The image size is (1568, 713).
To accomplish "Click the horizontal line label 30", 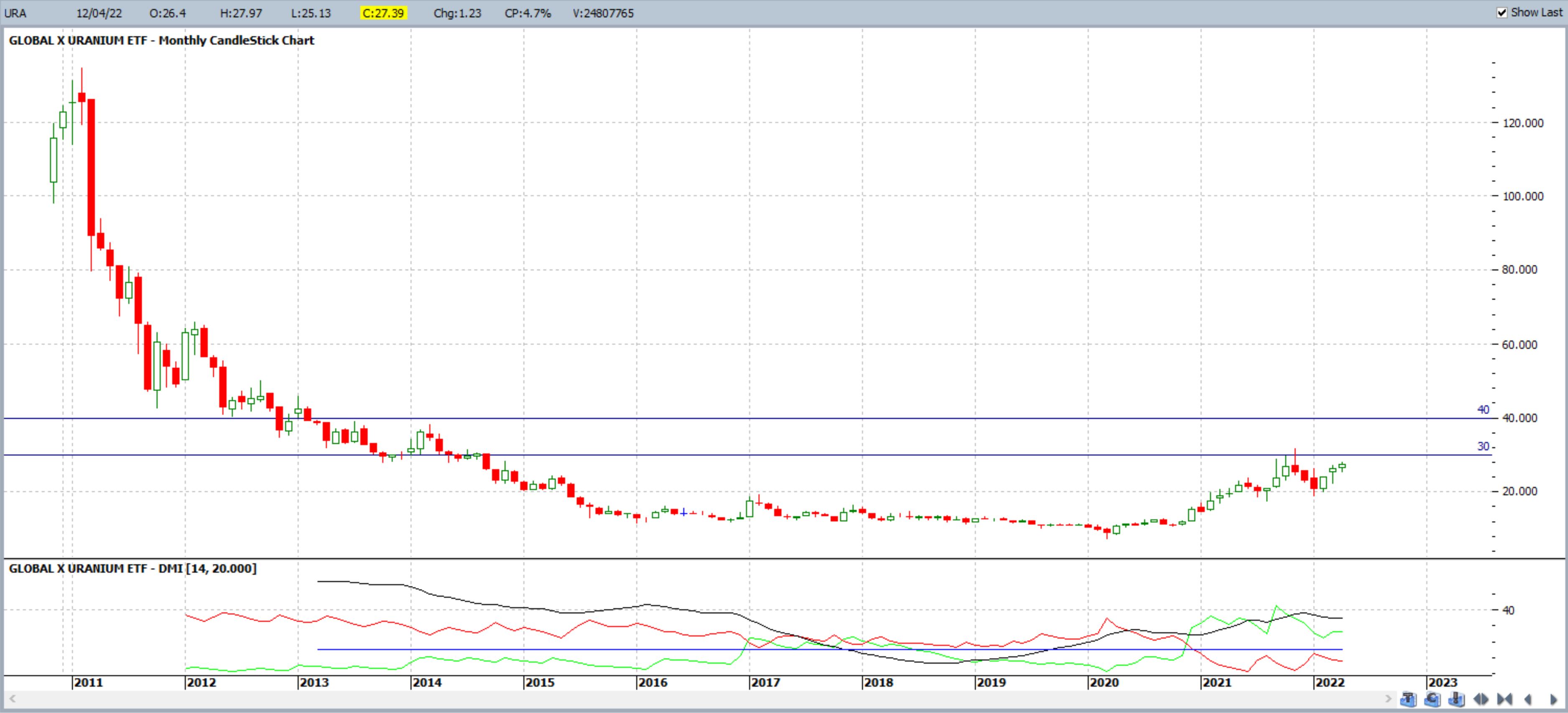I will (1484, 446).
